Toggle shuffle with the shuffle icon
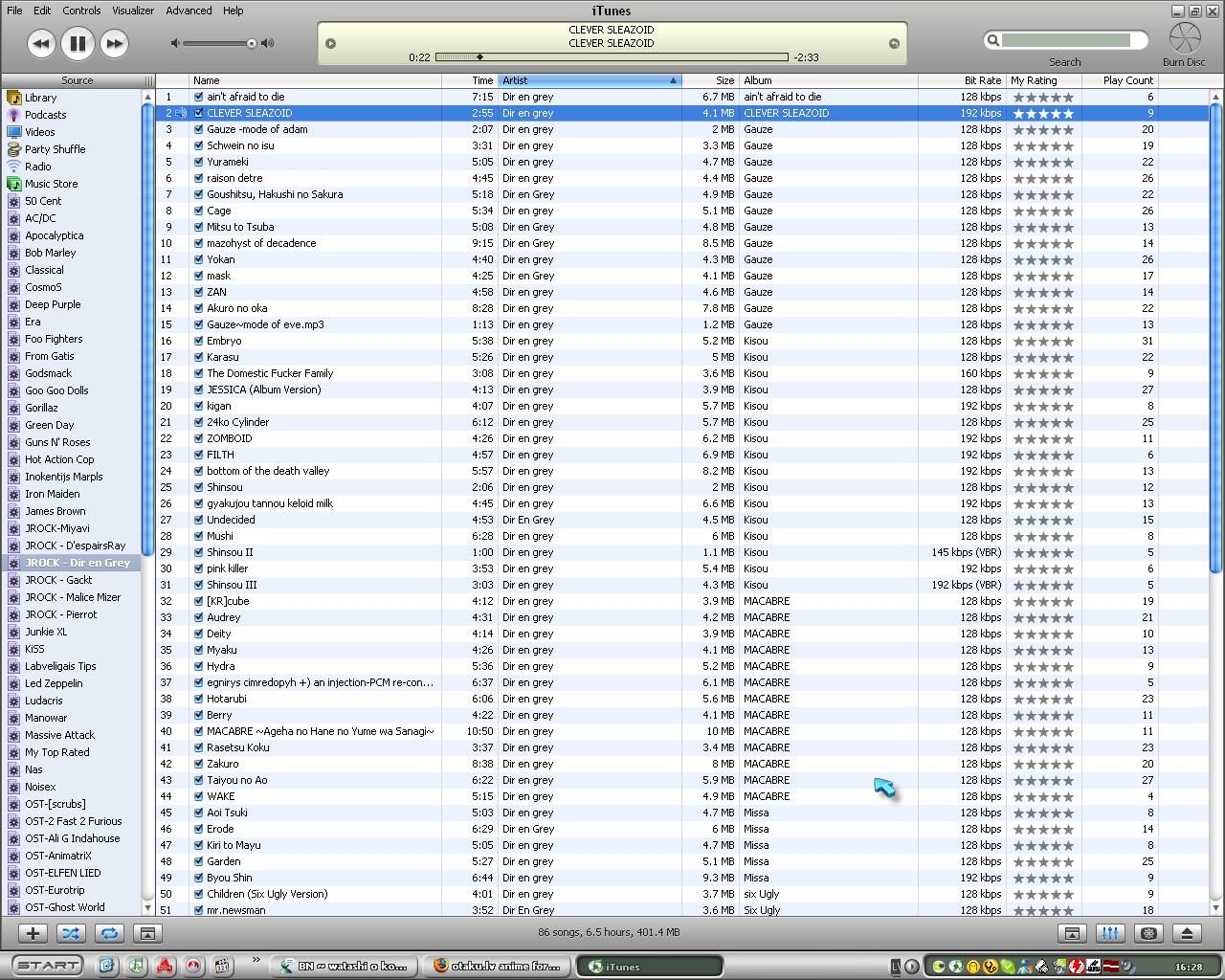 coord(71,933)
